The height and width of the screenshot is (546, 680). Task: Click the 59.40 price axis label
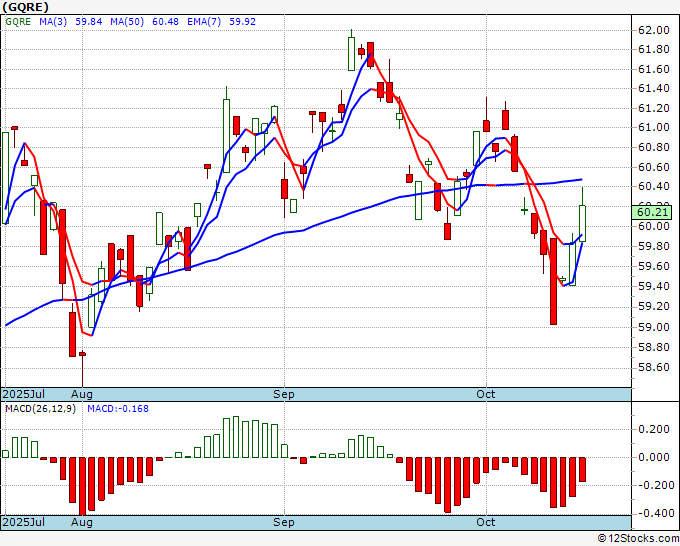[654, 286]
